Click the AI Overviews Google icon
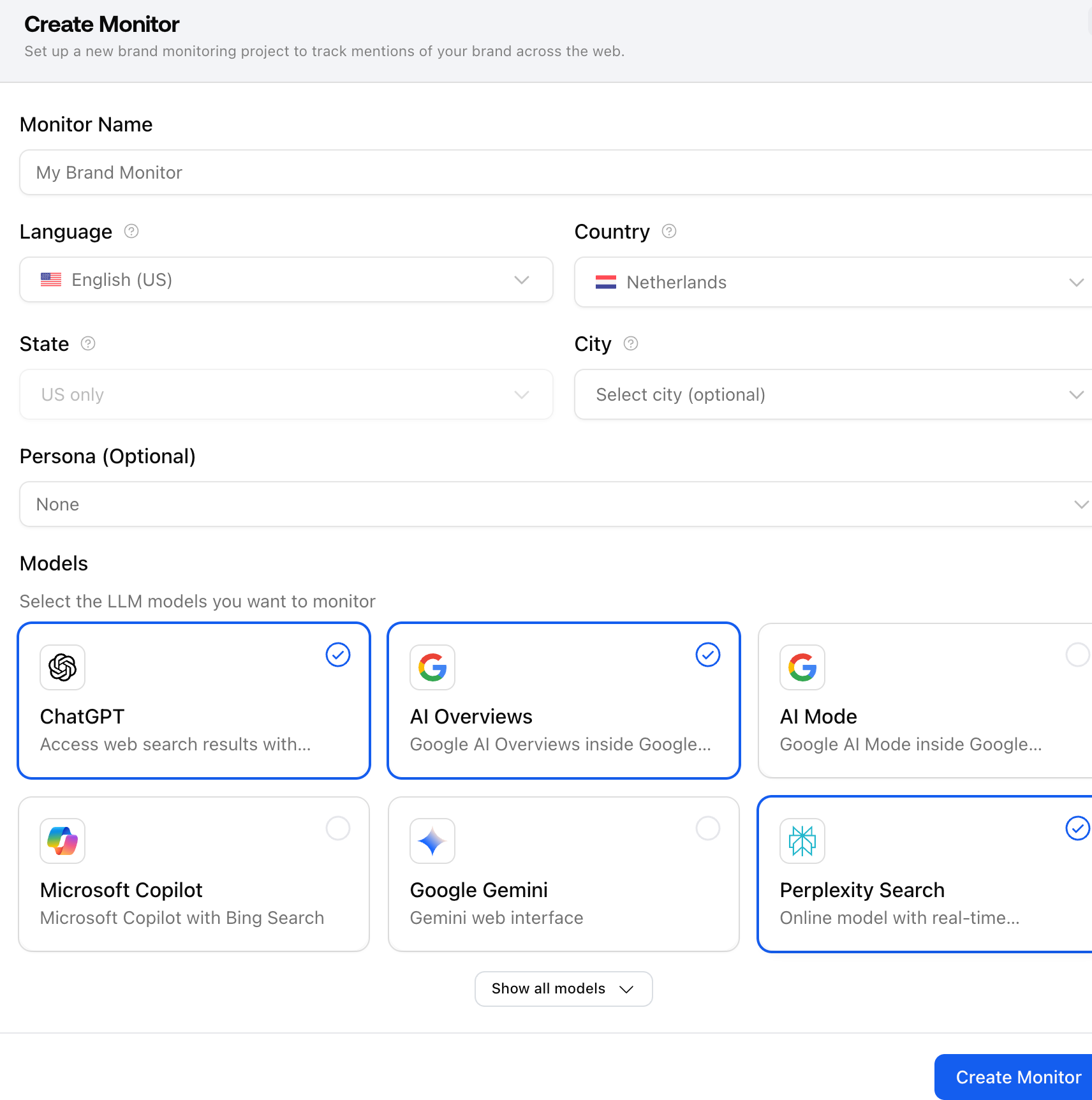 tap(432, 667)
